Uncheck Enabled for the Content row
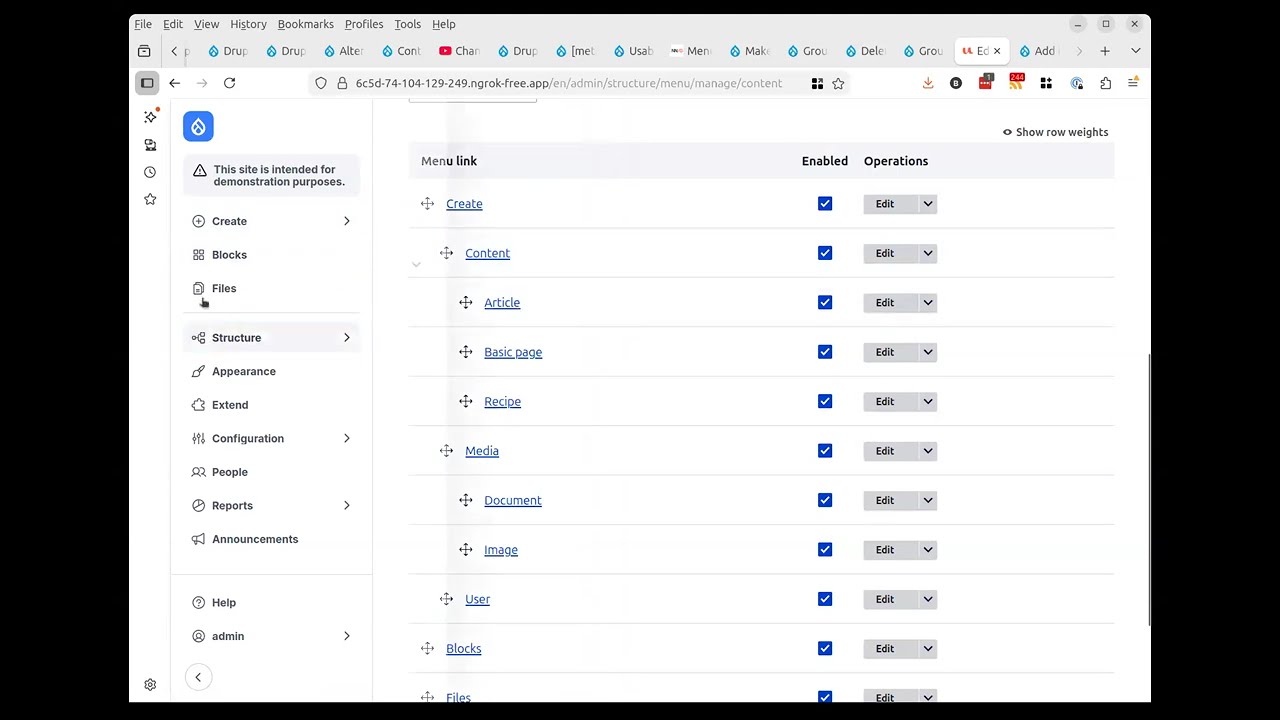The image size is (1280, 720). 825,253
